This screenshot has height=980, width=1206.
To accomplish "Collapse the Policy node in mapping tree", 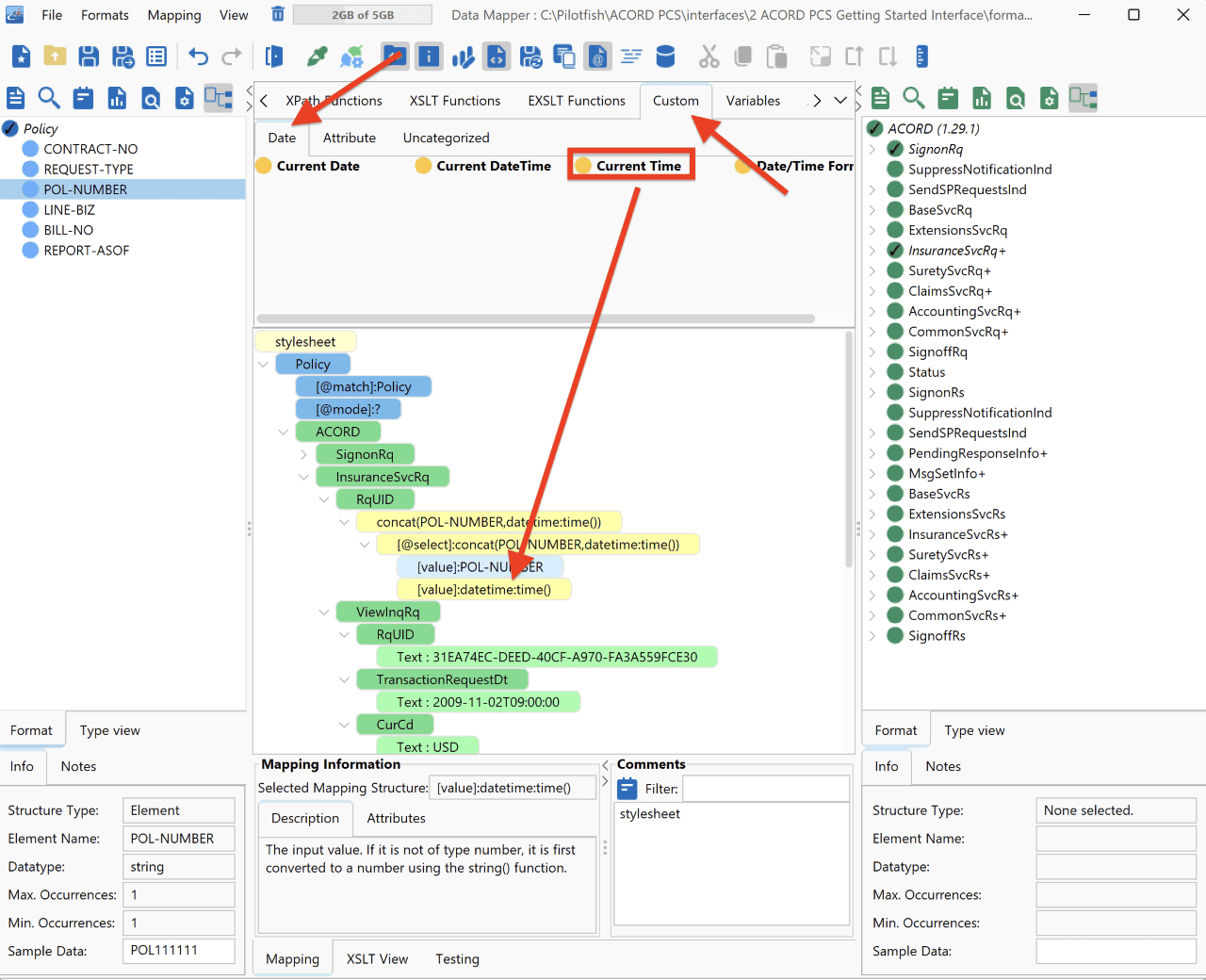I will pos(263,365).
